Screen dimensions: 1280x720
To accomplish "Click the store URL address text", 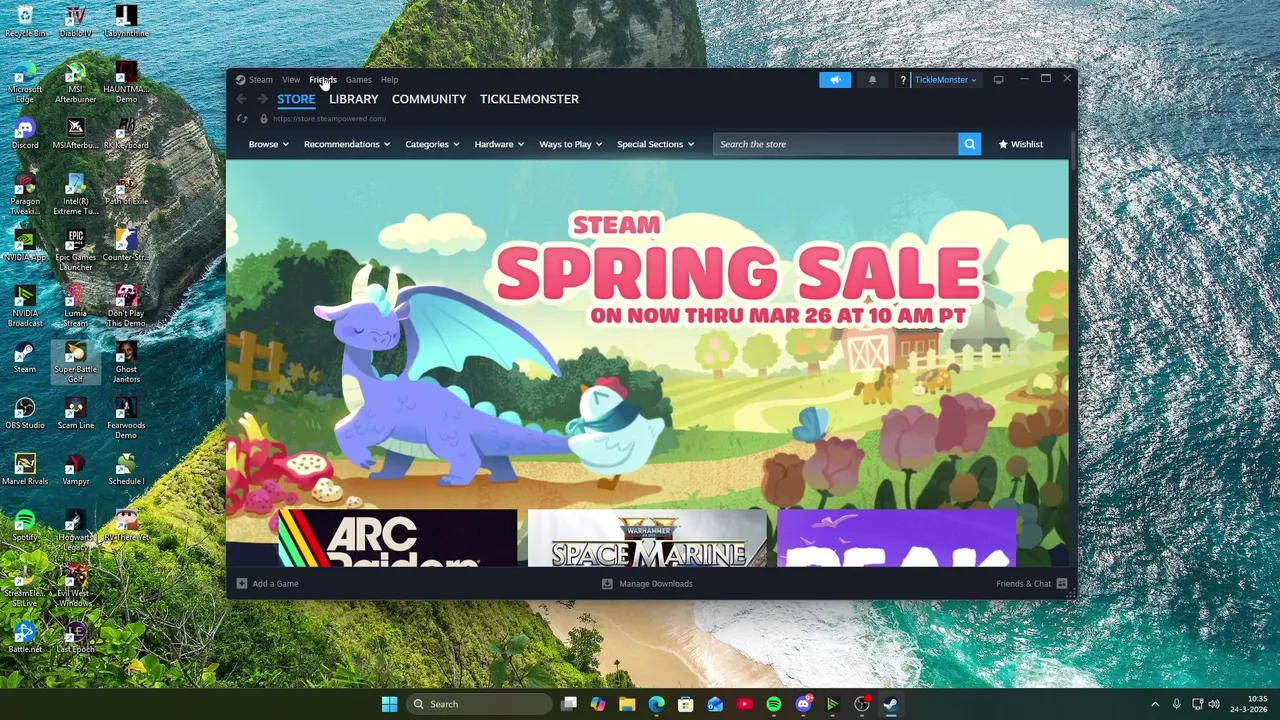I will pos(329,119).
